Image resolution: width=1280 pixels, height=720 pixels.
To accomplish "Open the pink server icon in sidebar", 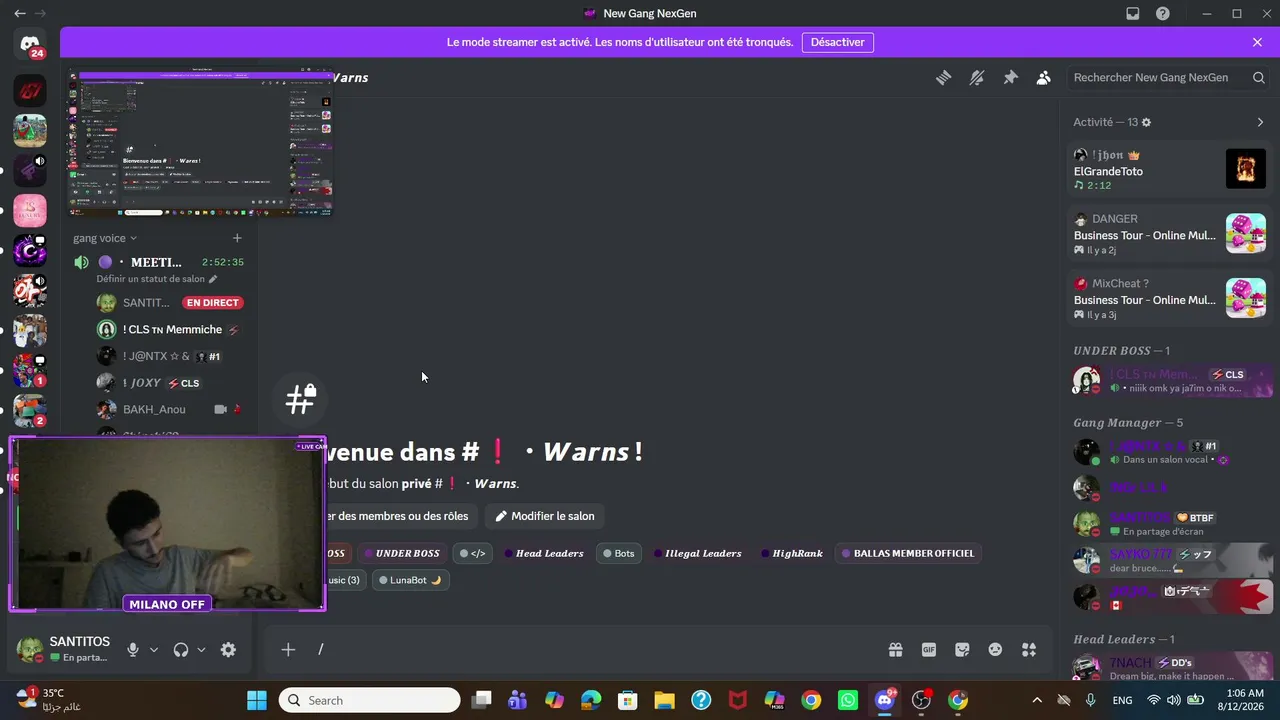I will point(30,211).
